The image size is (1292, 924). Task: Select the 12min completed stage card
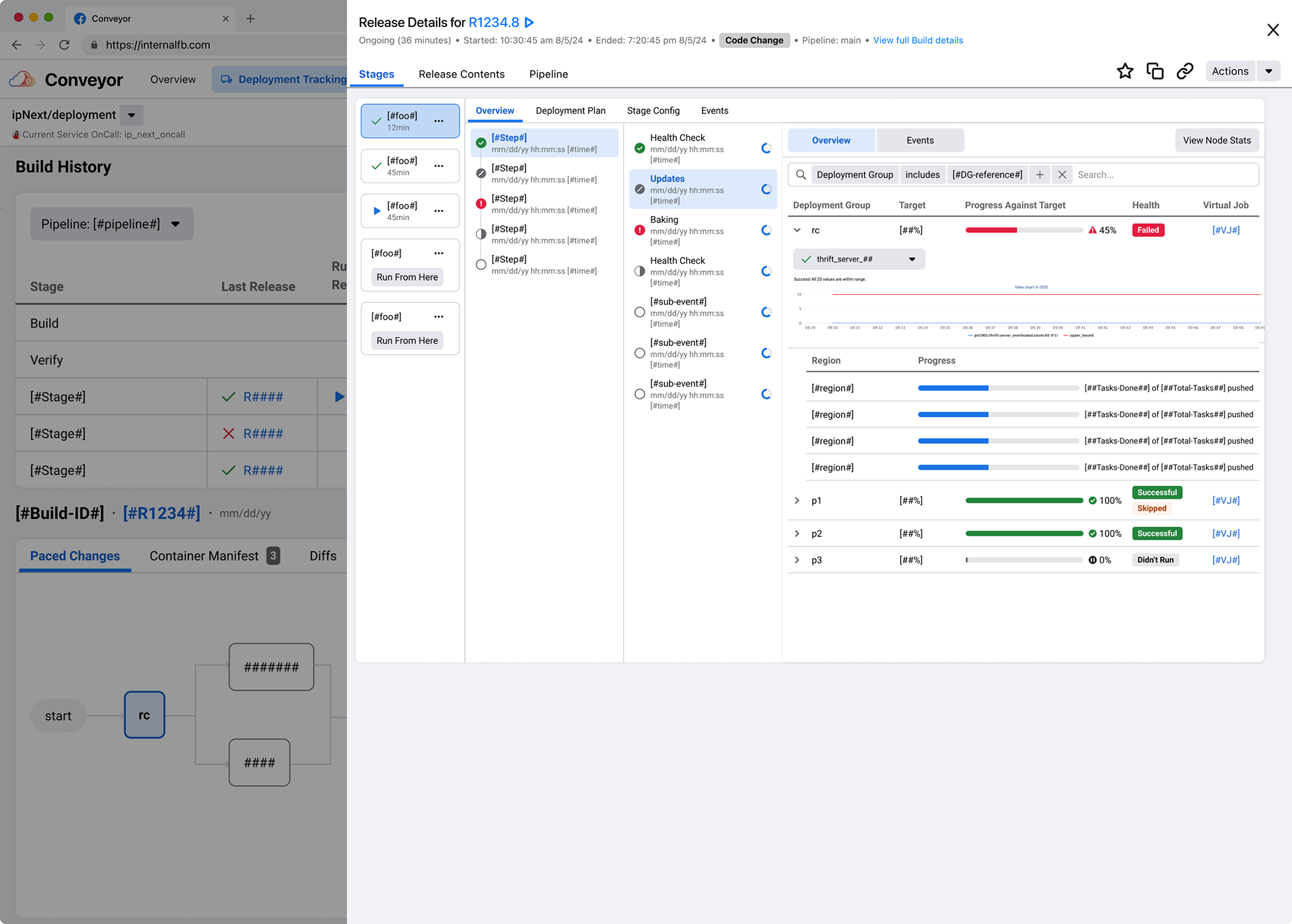(x=410, y=121)
